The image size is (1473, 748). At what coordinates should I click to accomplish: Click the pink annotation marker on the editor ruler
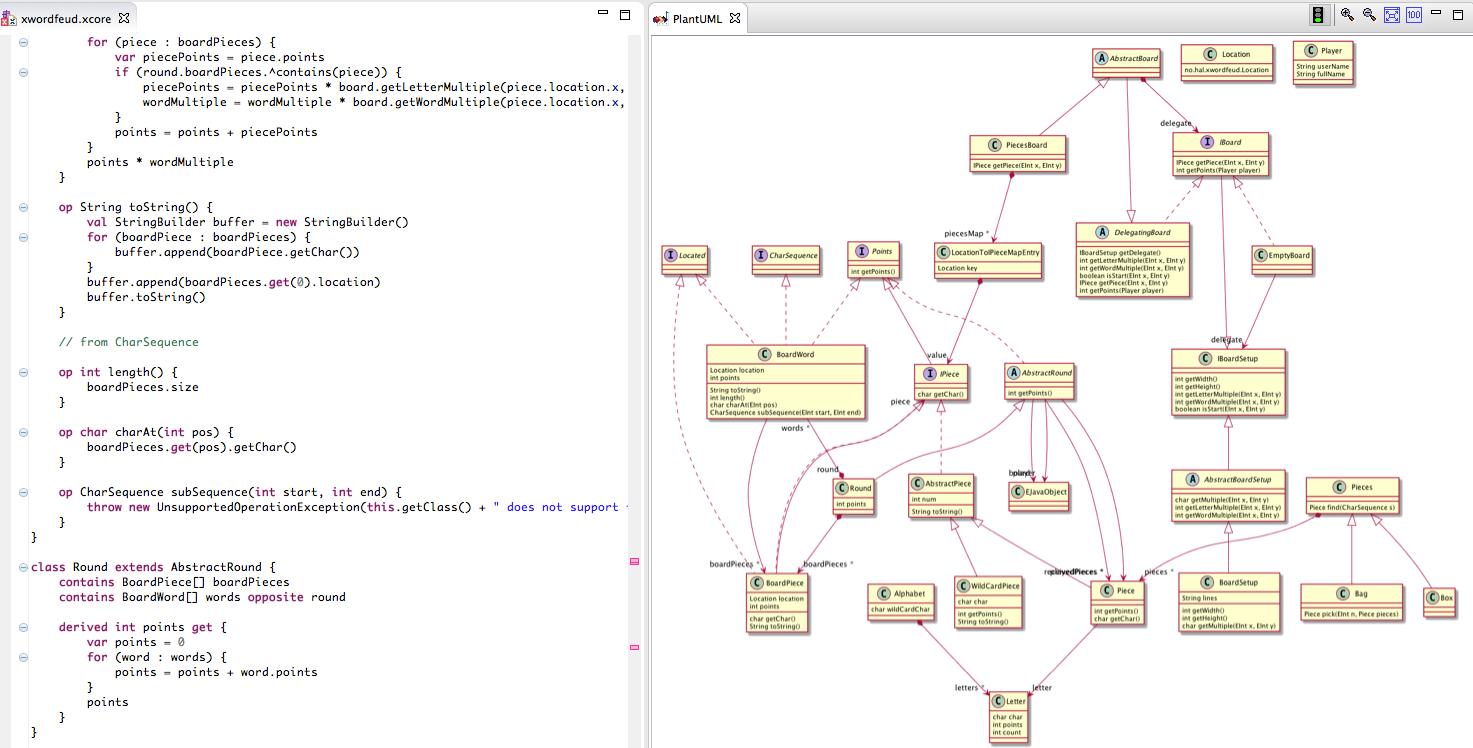[x=633, y=562]
